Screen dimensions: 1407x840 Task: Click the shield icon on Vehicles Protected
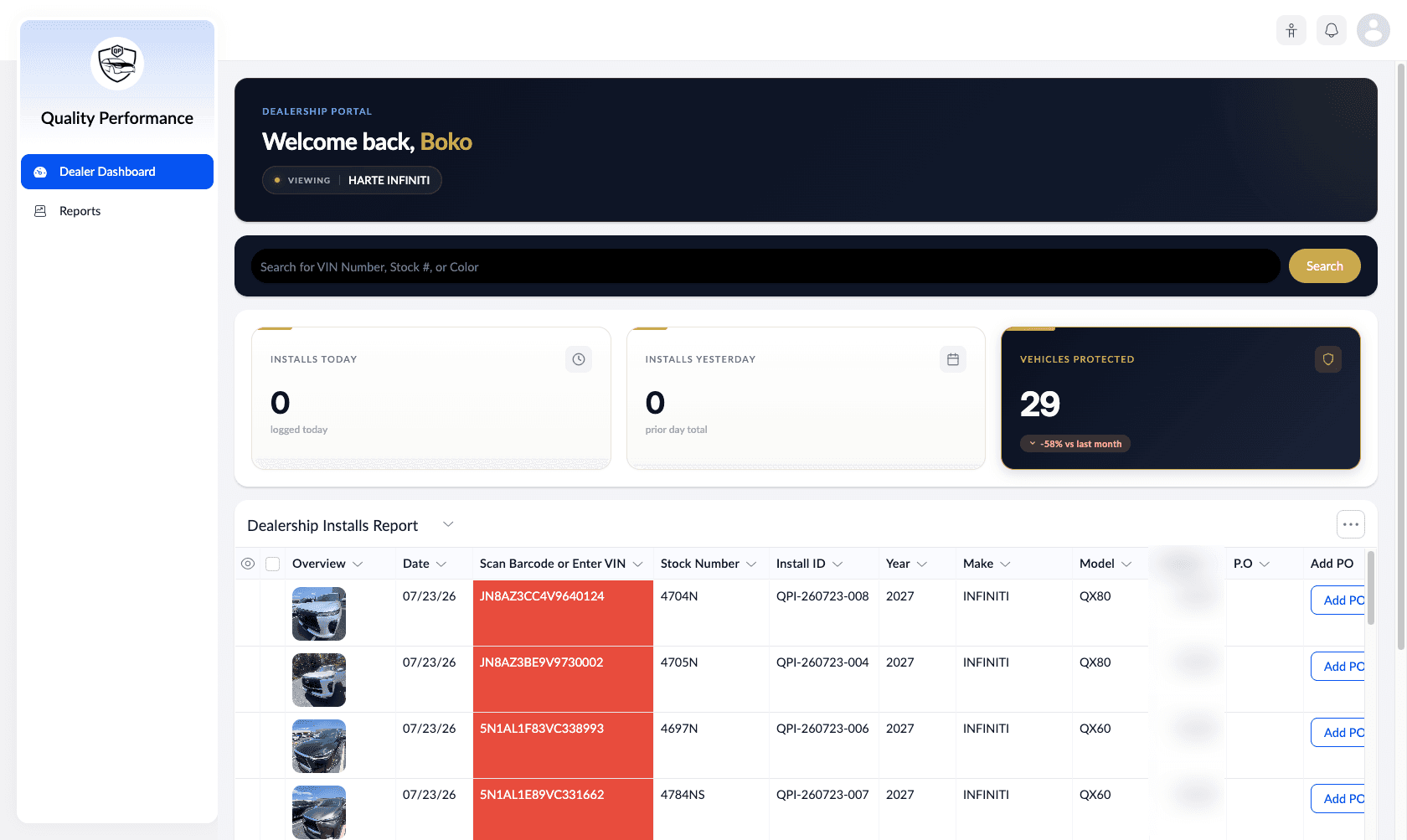click(1328, 359)
